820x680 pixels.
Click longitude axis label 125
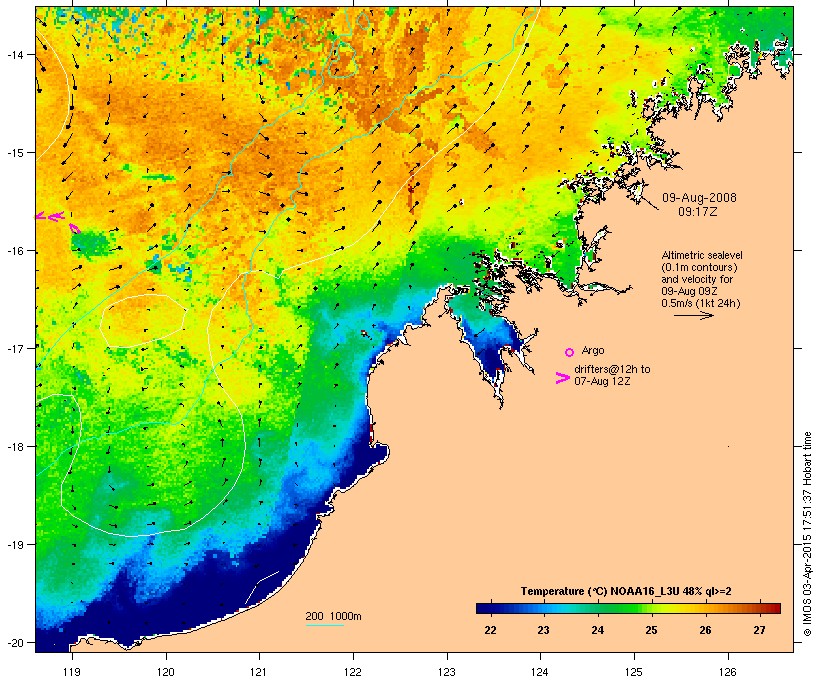(634, 672)
